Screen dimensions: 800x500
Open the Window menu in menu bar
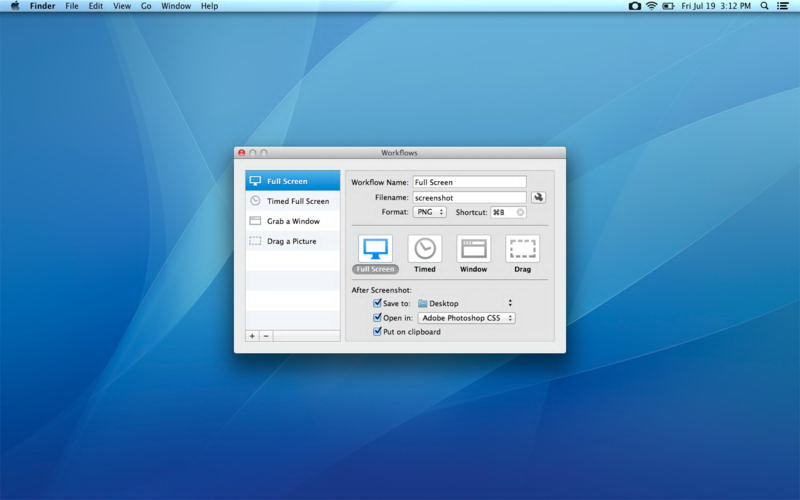coord(176,6)
